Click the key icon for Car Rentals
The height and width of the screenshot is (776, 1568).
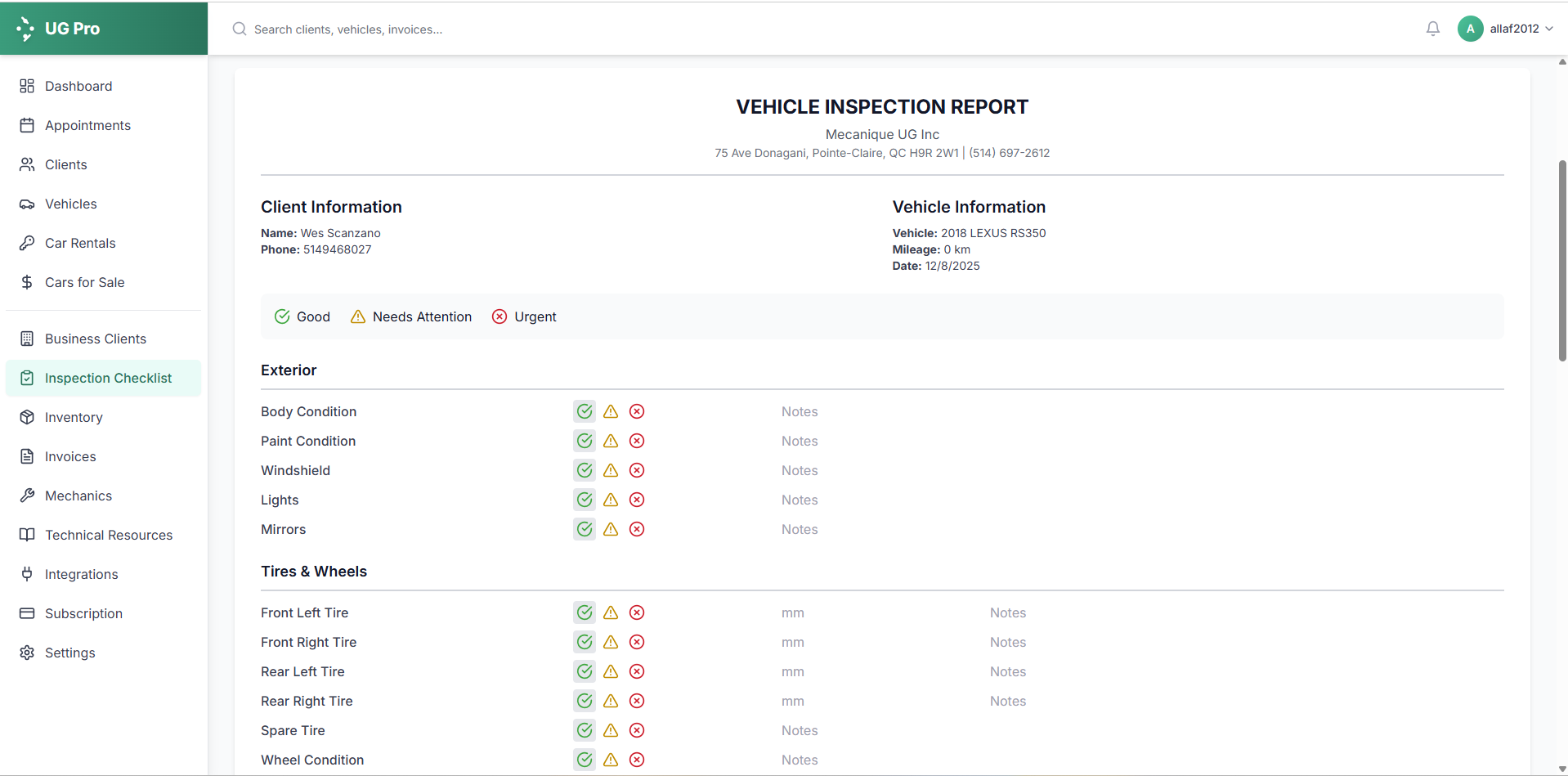[27, 243]
